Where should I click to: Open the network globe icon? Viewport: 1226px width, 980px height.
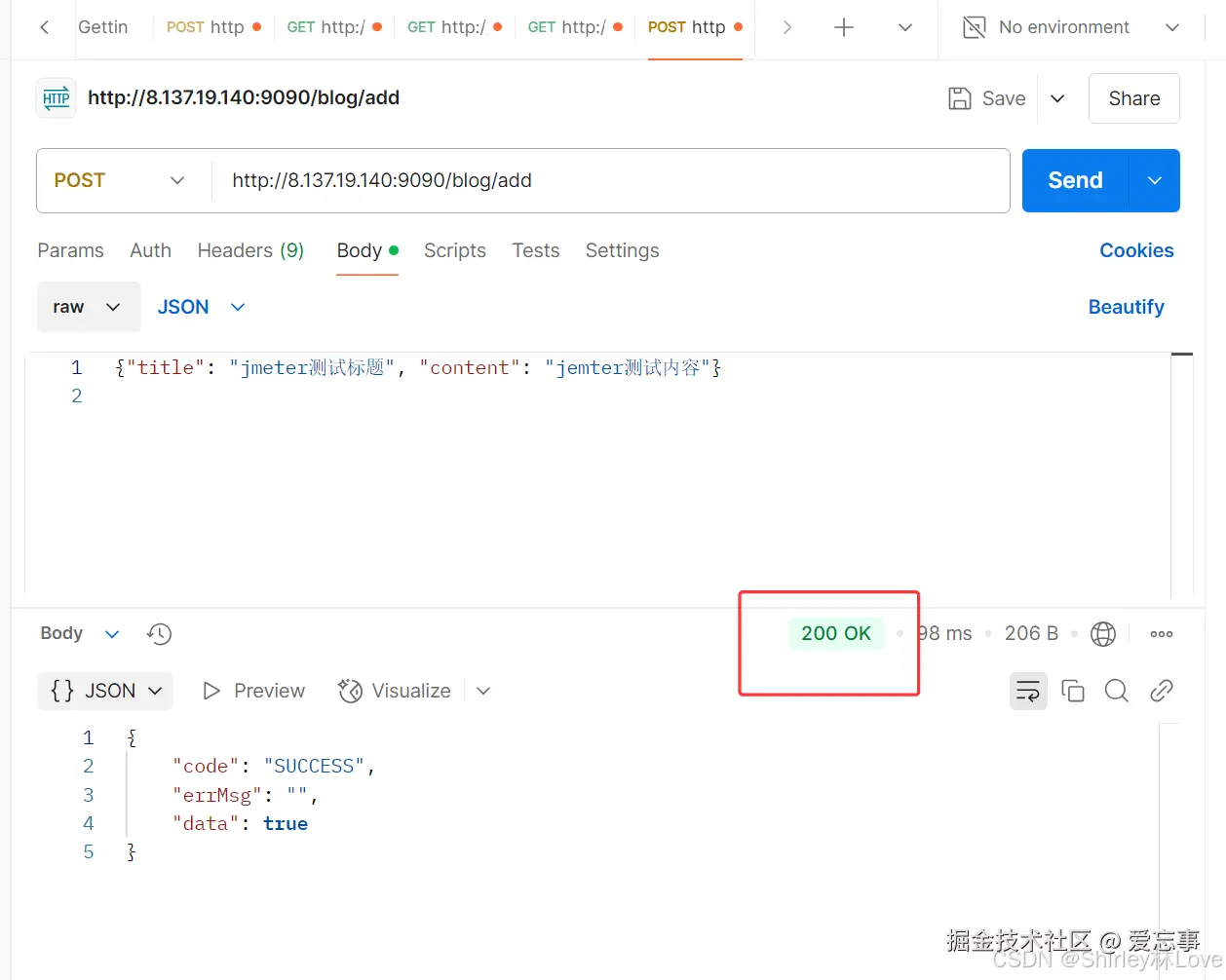click(1102, 634)
